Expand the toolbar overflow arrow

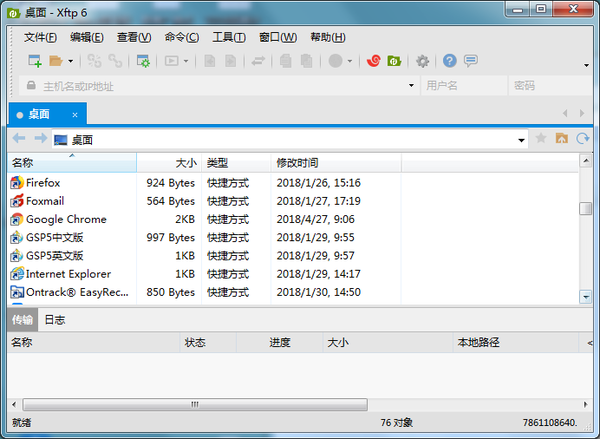click(x=586, y=65)
